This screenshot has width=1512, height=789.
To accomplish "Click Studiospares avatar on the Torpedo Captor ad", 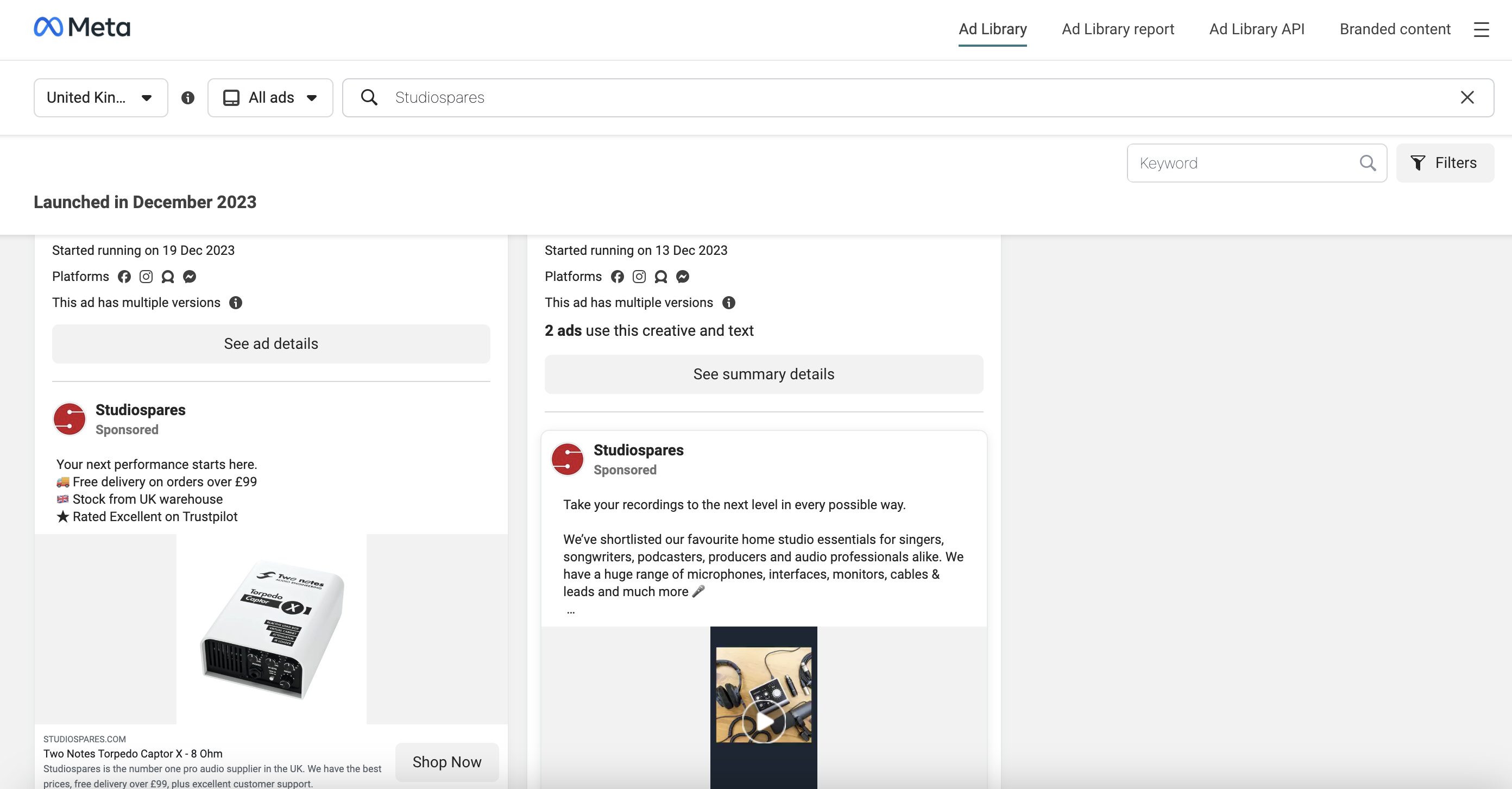I will [70, 419].
